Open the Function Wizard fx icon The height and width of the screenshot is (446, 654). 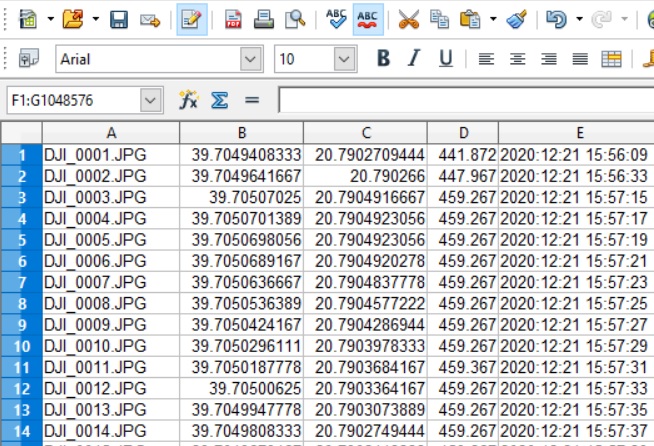tap(189, 100)
